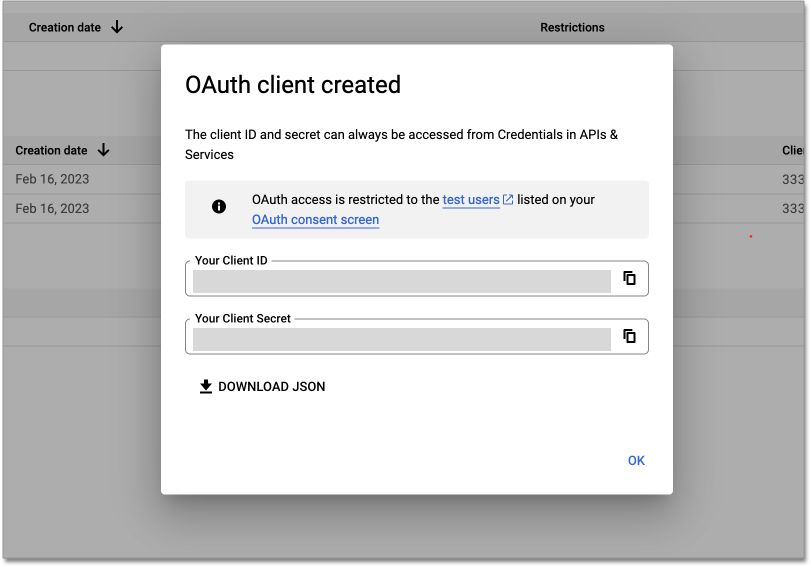
Task: Click the download arrow icon beside DOWNLOAD JSON
Action: point(206,387)
